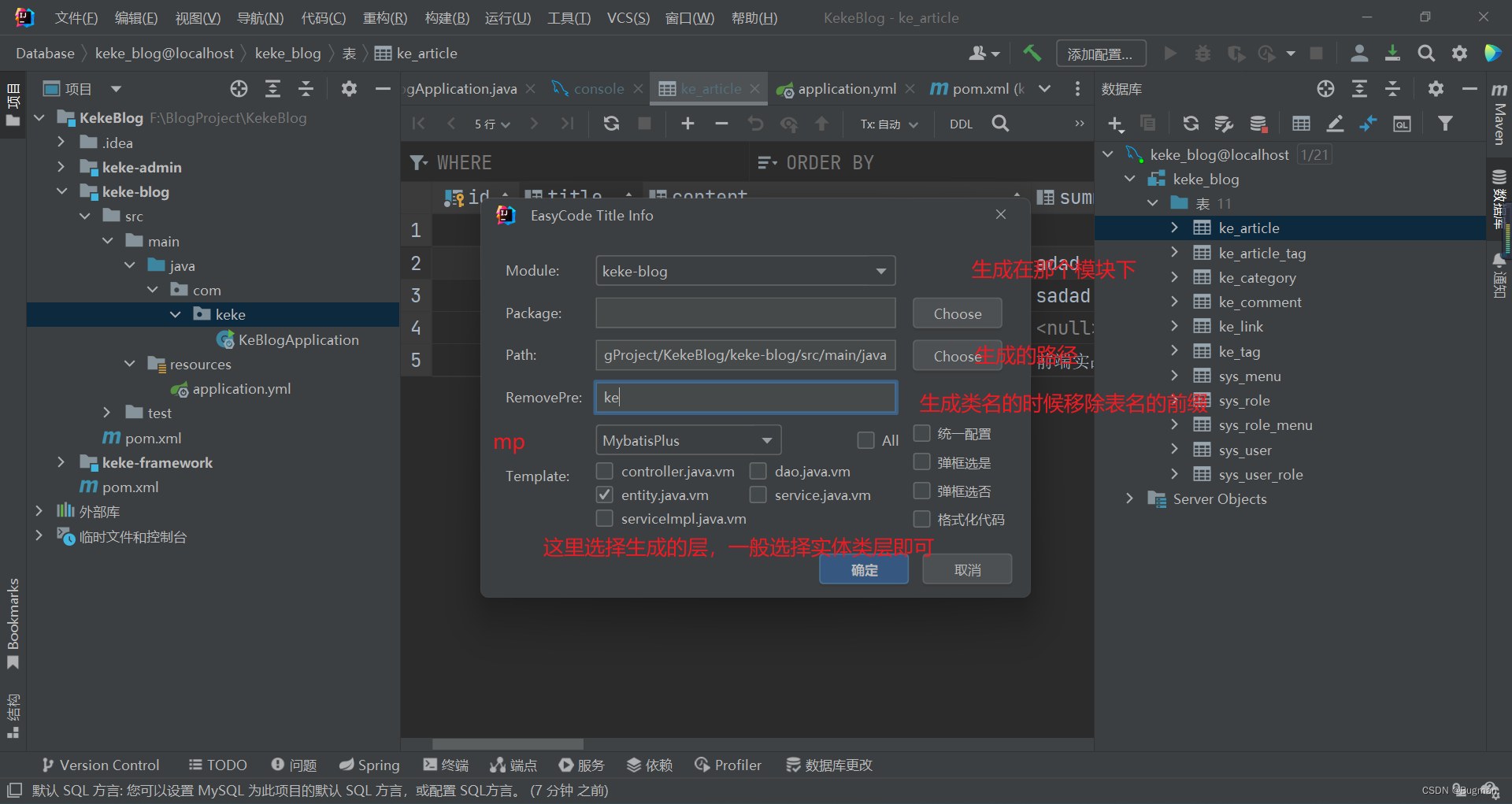Viewport: 1512px width, 804px height.
Task: Add a new row with plus icon
Action: coord(687,124)
